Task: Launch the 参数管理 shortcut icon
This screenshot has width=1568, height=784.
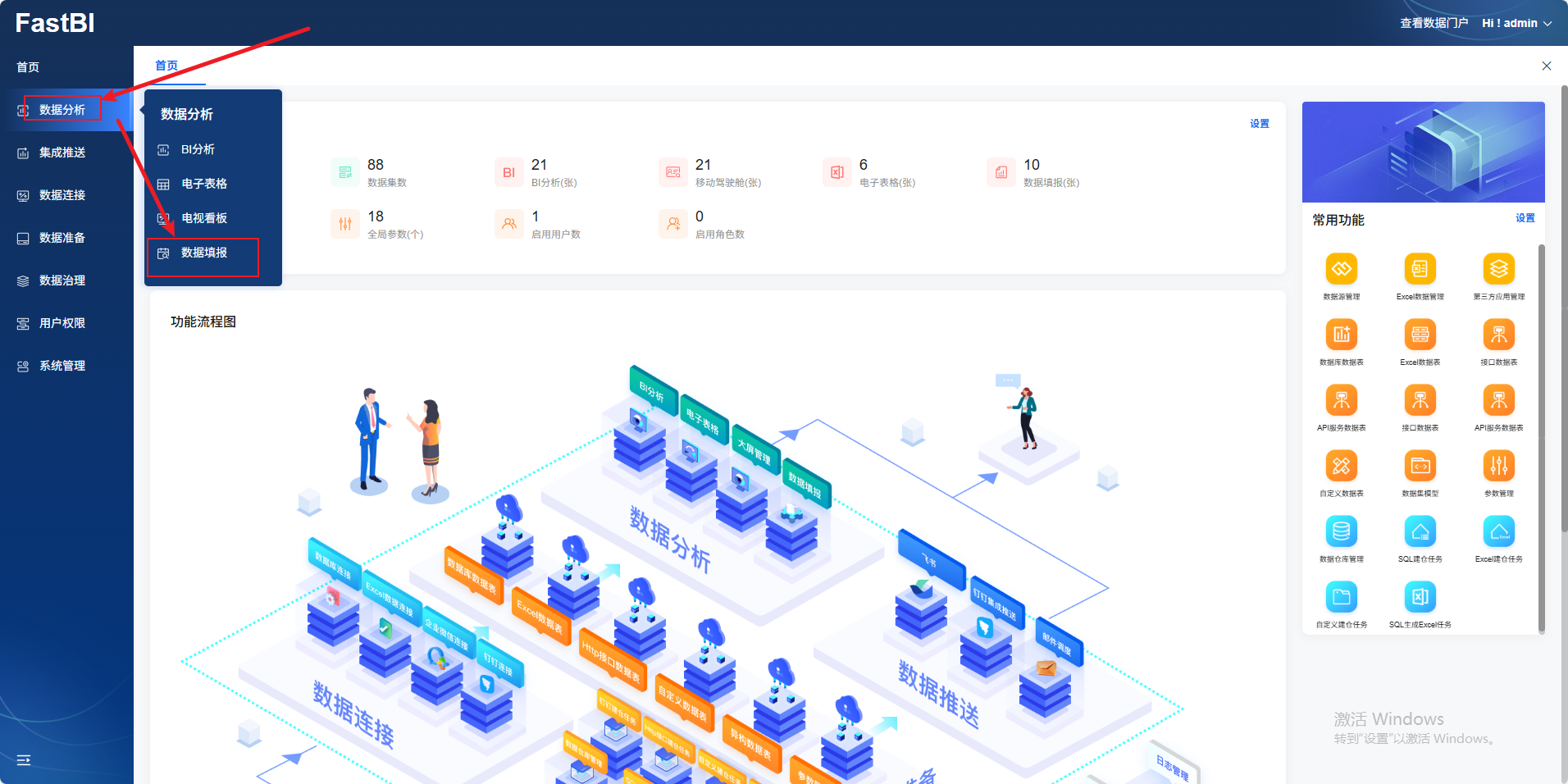Action: [1498, 467]
